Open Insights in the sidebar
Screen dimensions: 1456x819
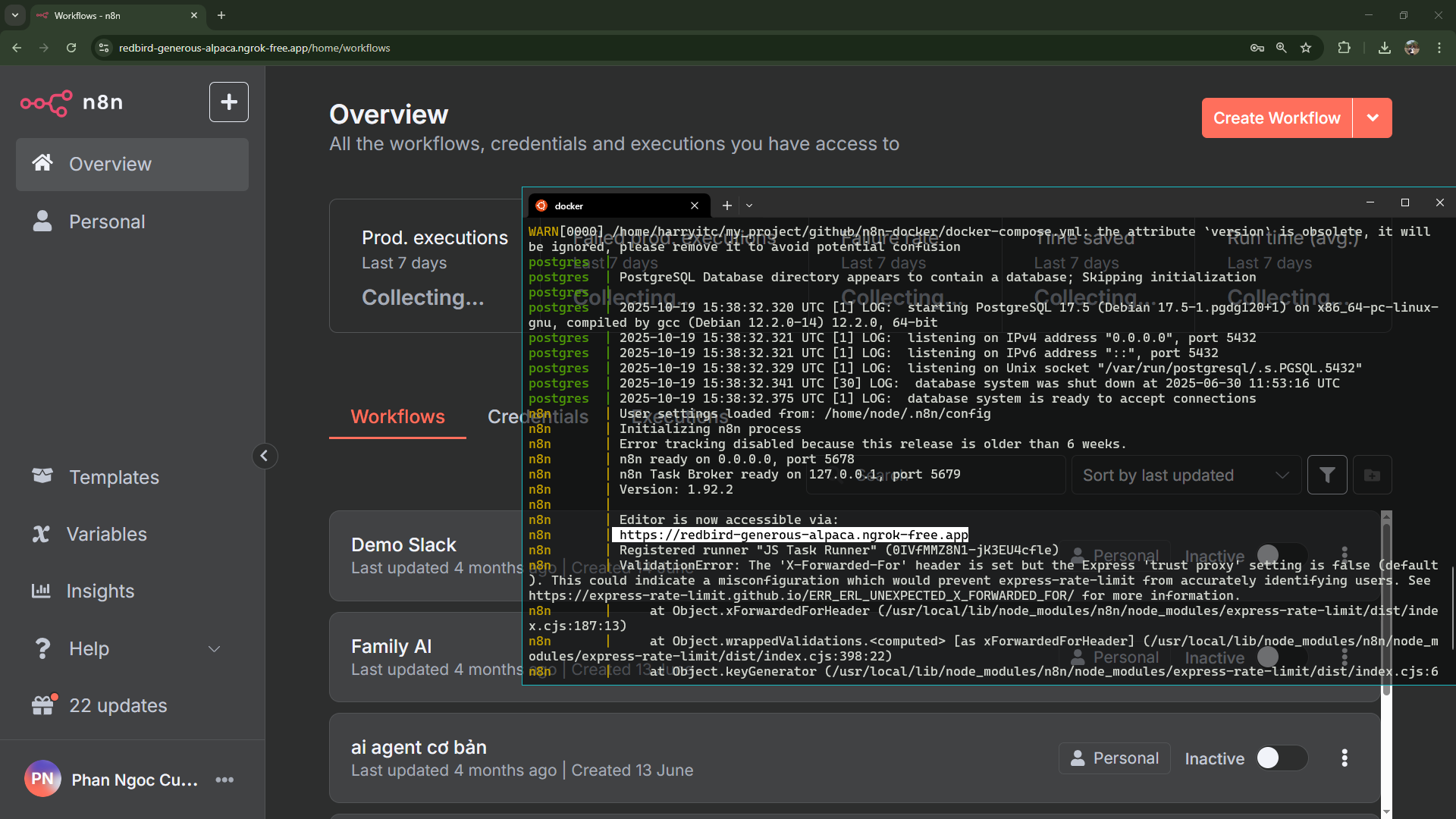click(100, 591)
